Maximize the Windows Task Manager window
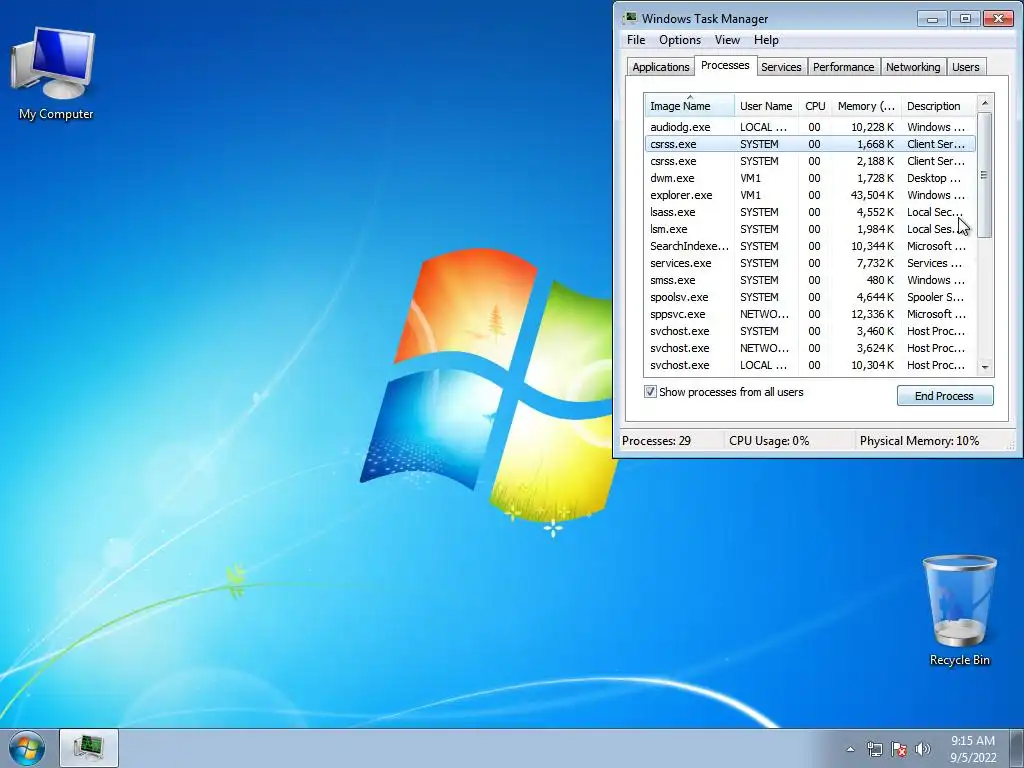This screenshot has width=1024, height=768. click(965, 18)
